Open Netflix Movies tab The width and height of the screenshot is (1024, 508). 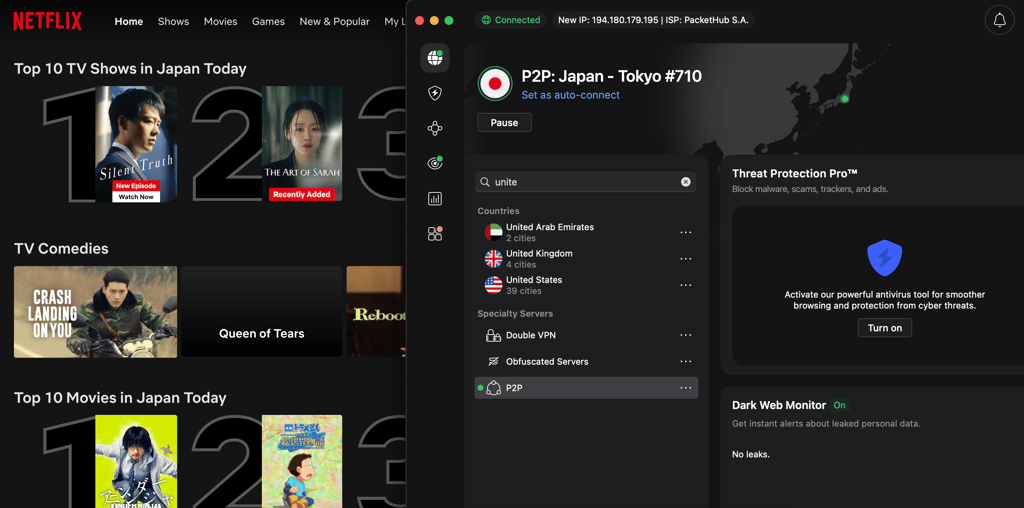(x=220, y=22)
